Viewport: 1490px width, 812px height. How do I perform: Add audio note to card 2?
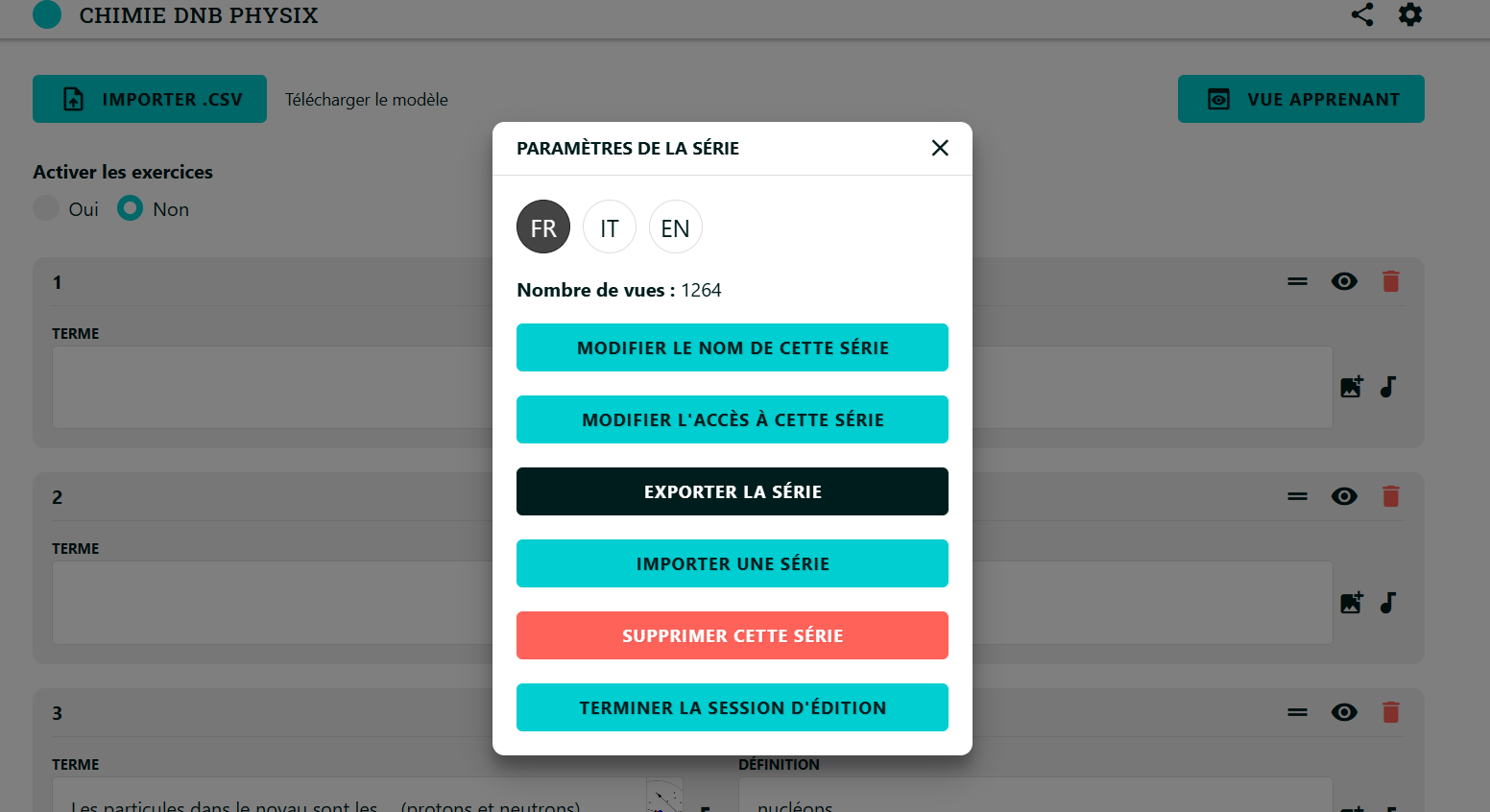pos(1388,603)
